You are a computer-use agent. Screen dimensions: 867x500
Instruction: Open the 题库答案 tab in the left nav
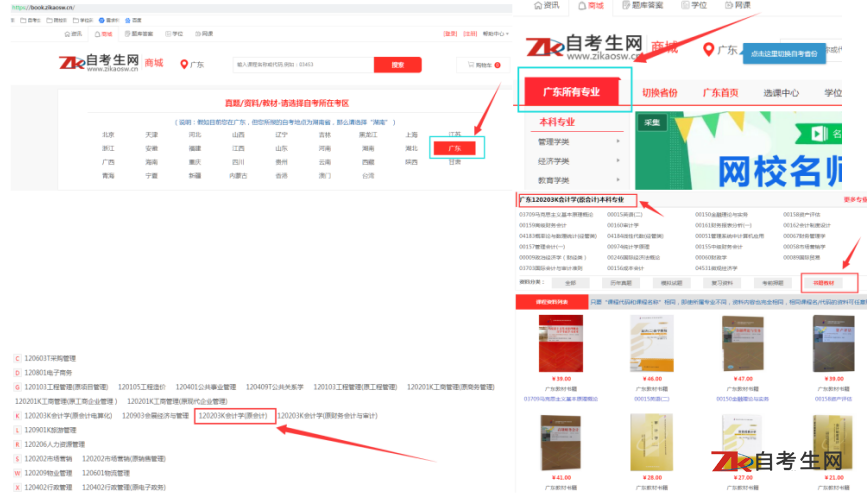pos(138,34)
